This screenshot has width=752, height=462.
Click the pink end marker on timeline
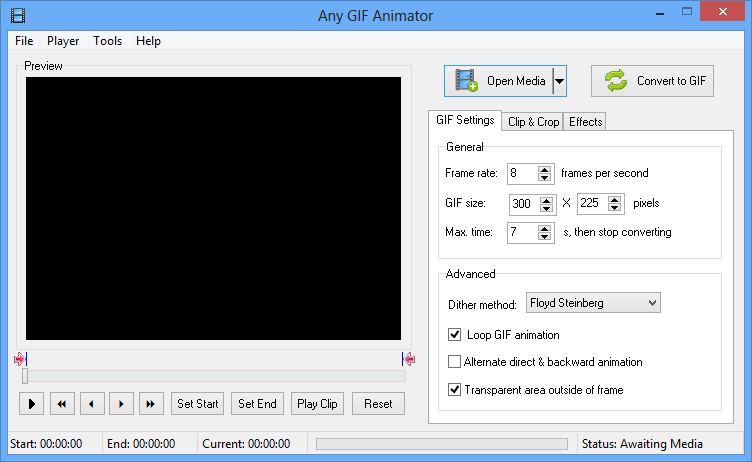click(409, 359)
